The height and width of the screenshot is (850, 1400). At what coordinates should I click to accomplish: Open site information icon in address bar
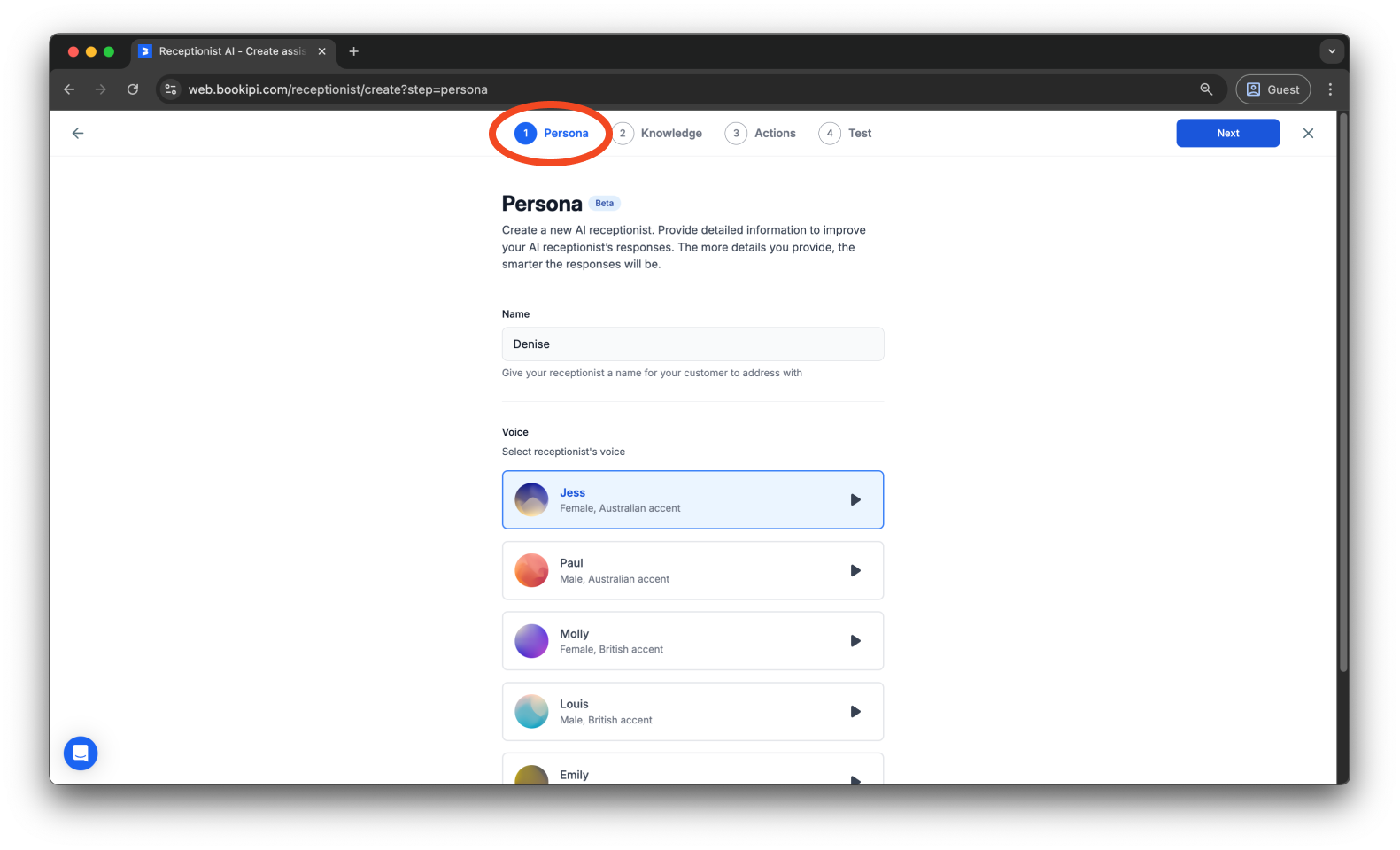coord(172,89)
